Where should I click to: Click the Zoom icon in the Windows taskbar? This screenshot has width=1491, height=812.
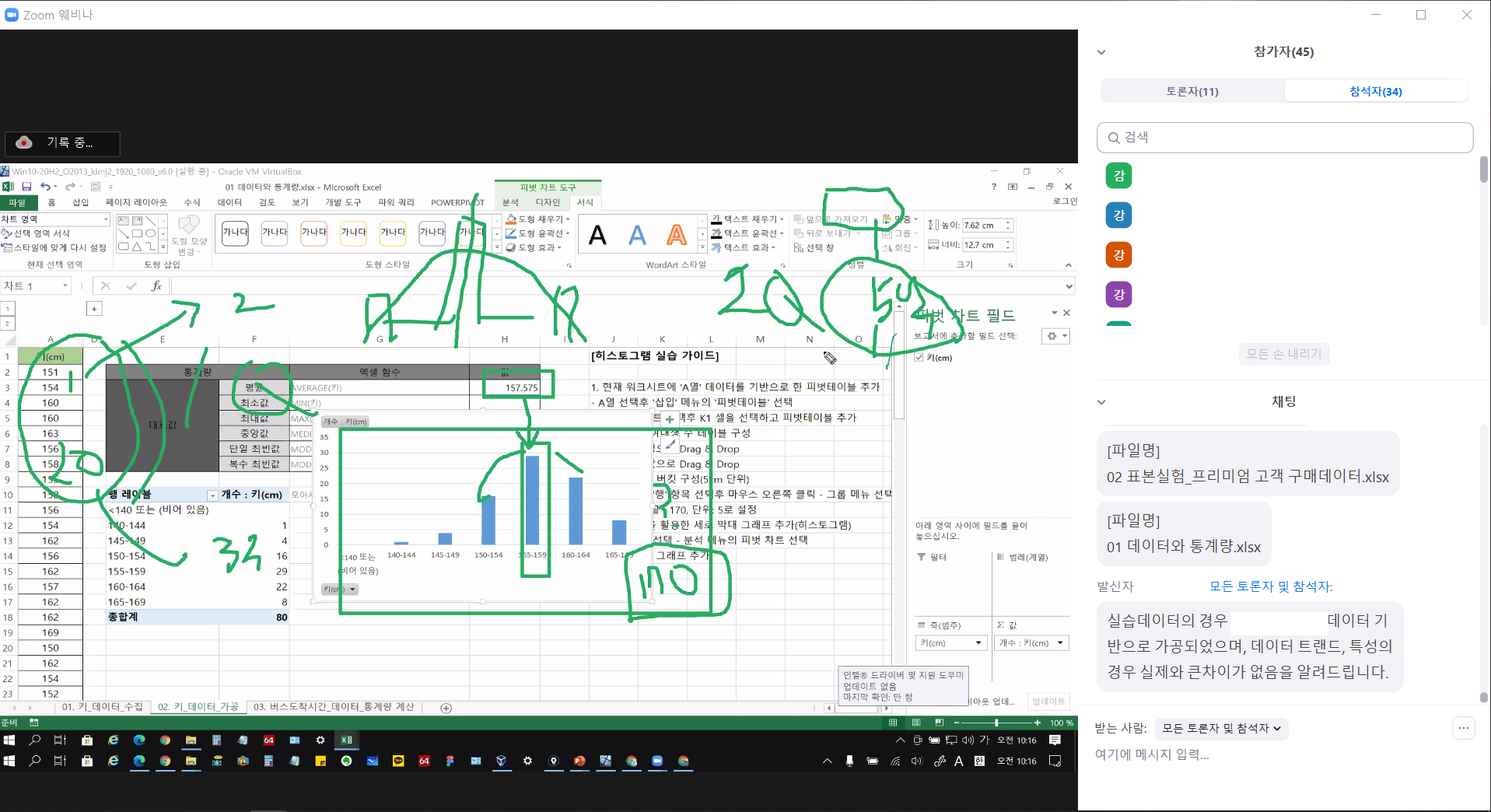[657, 761]
